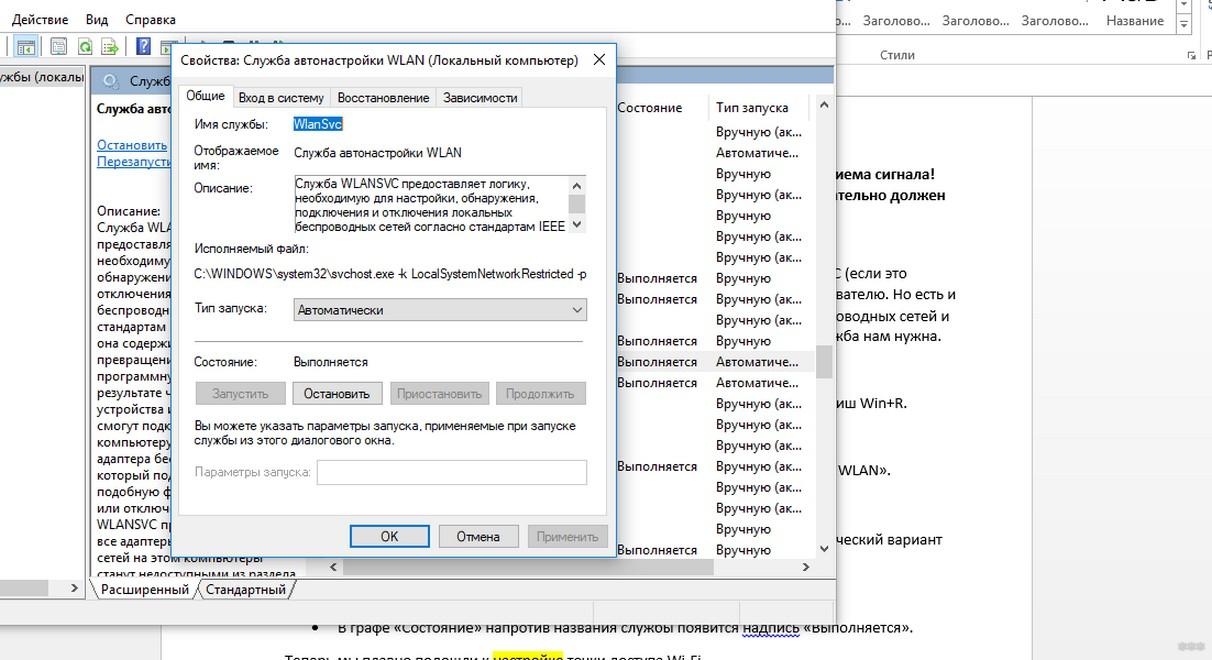The height and width of the screenshot is (660, 1212).
Task: Open the Действие menu
Action: pyautogui.click(x=40, y=19)
